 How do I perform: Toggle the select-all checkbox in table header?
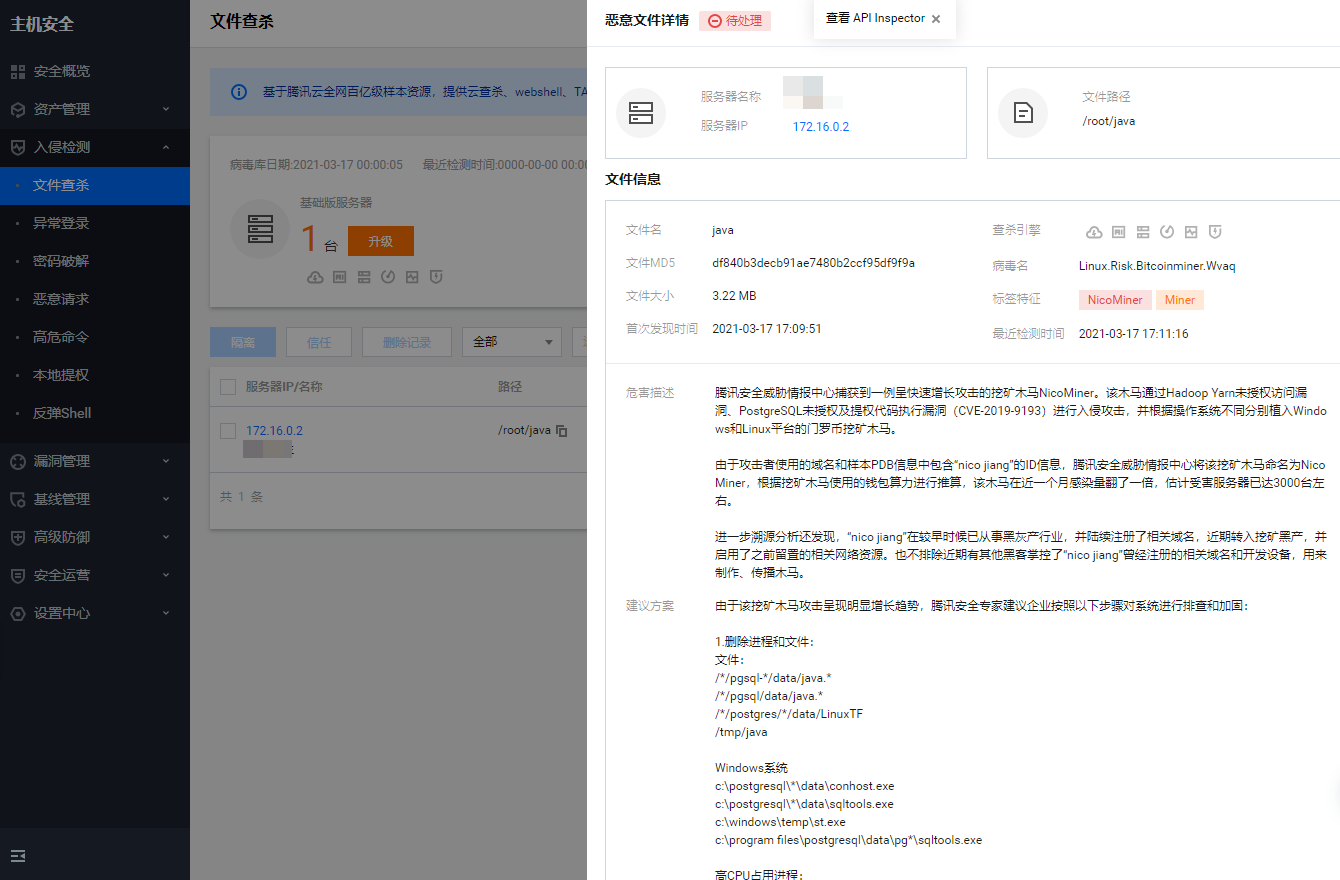(x=227, y=387)
